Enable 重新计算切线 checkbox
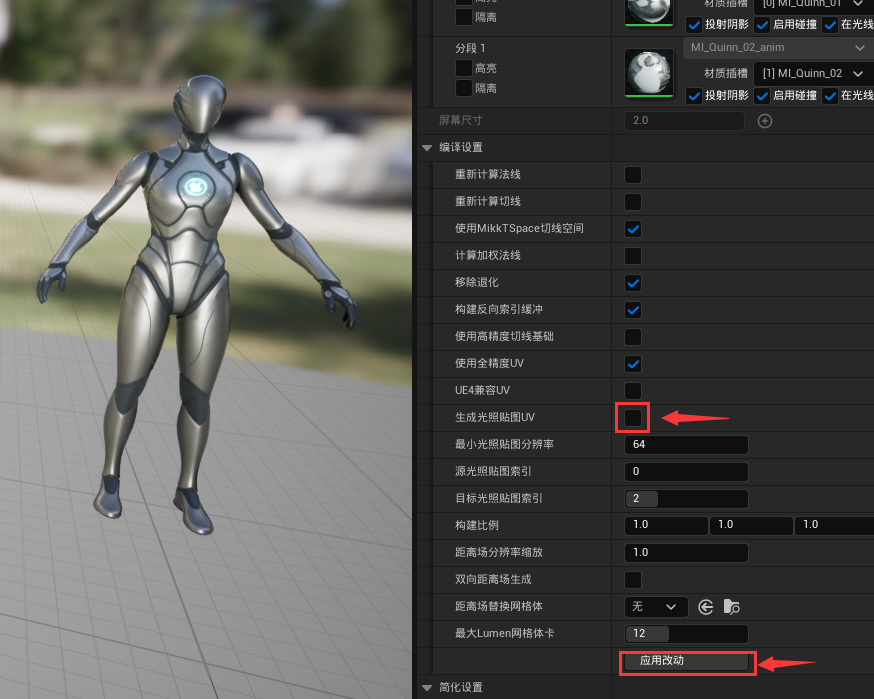This screenshot has width=874, height=699. 633,202
